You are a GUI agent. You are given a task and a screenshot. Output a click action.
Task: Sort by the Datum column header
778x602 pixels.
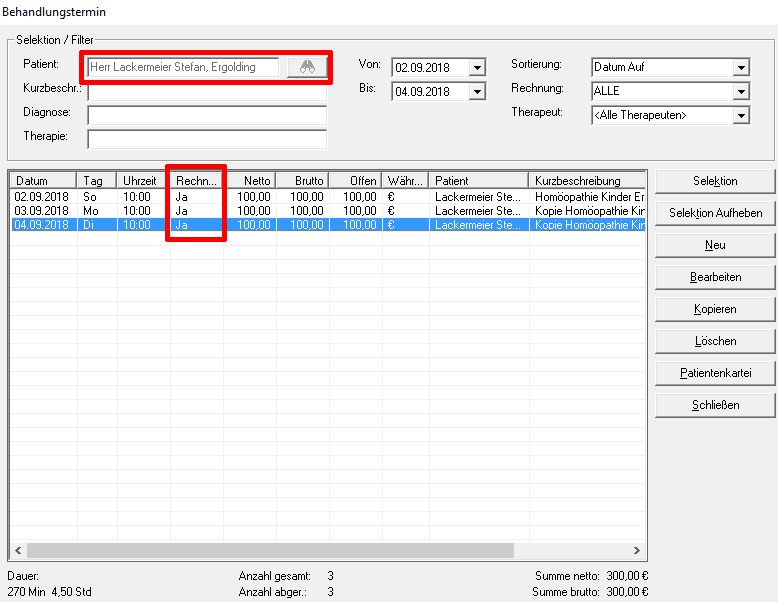tap(43, 181)
